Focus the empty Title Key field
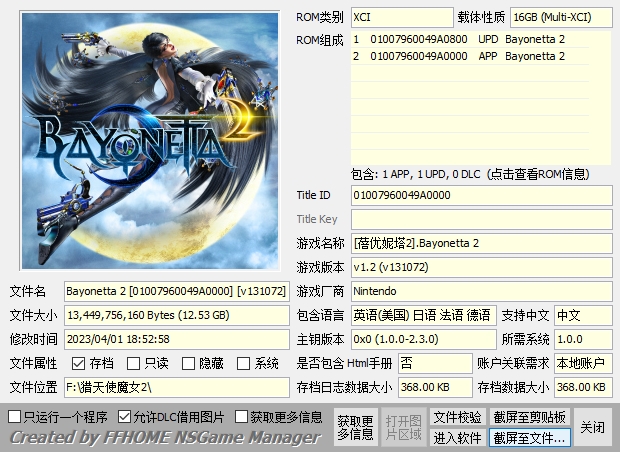 coord(481,219)
